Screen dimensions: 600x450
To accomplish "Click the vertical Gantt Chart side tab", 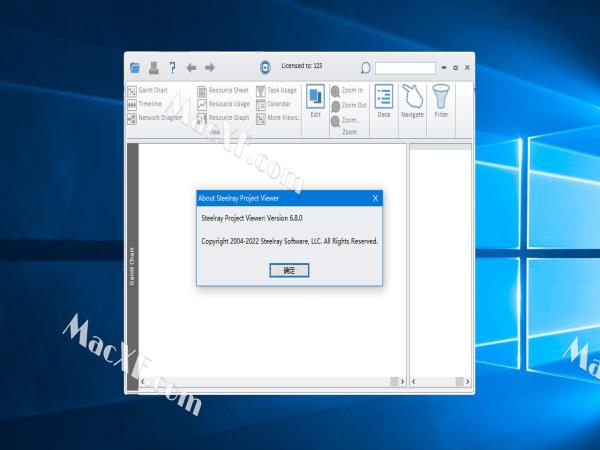I will pyautogui.click(x=132, y=266).
